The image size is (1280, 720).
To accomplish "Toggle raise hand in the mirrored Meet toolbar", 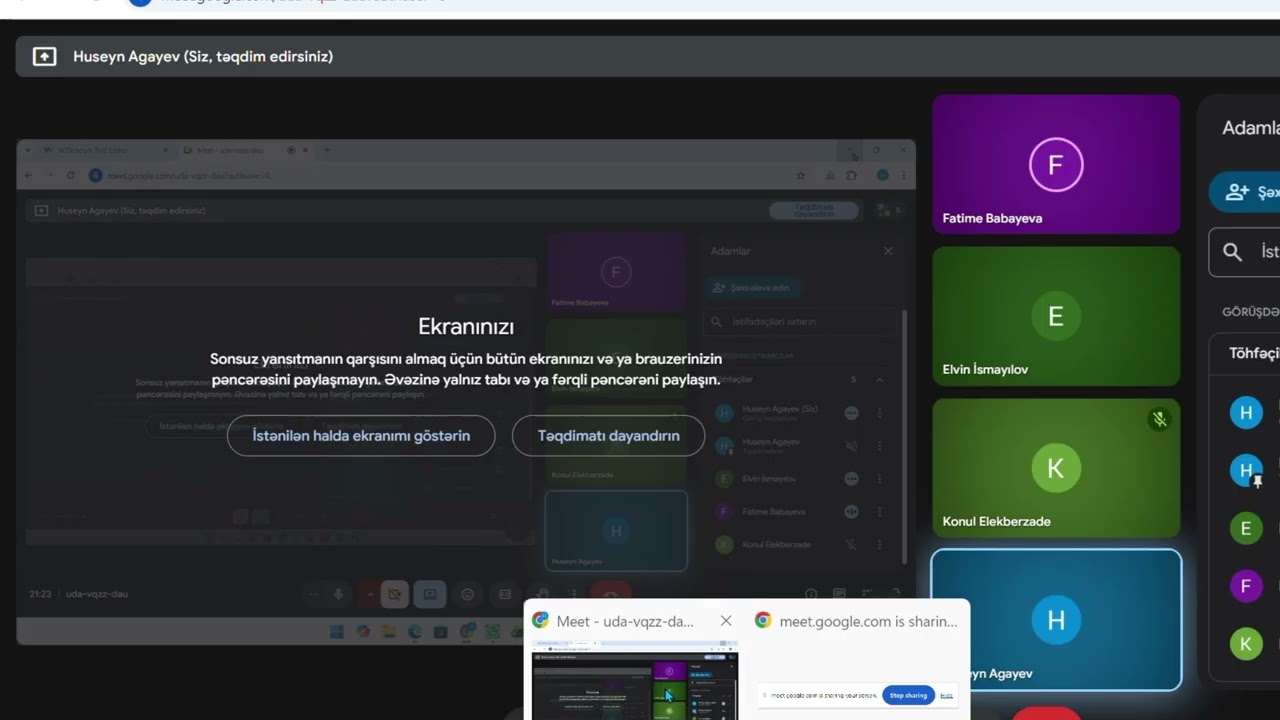I will point(542,594).
